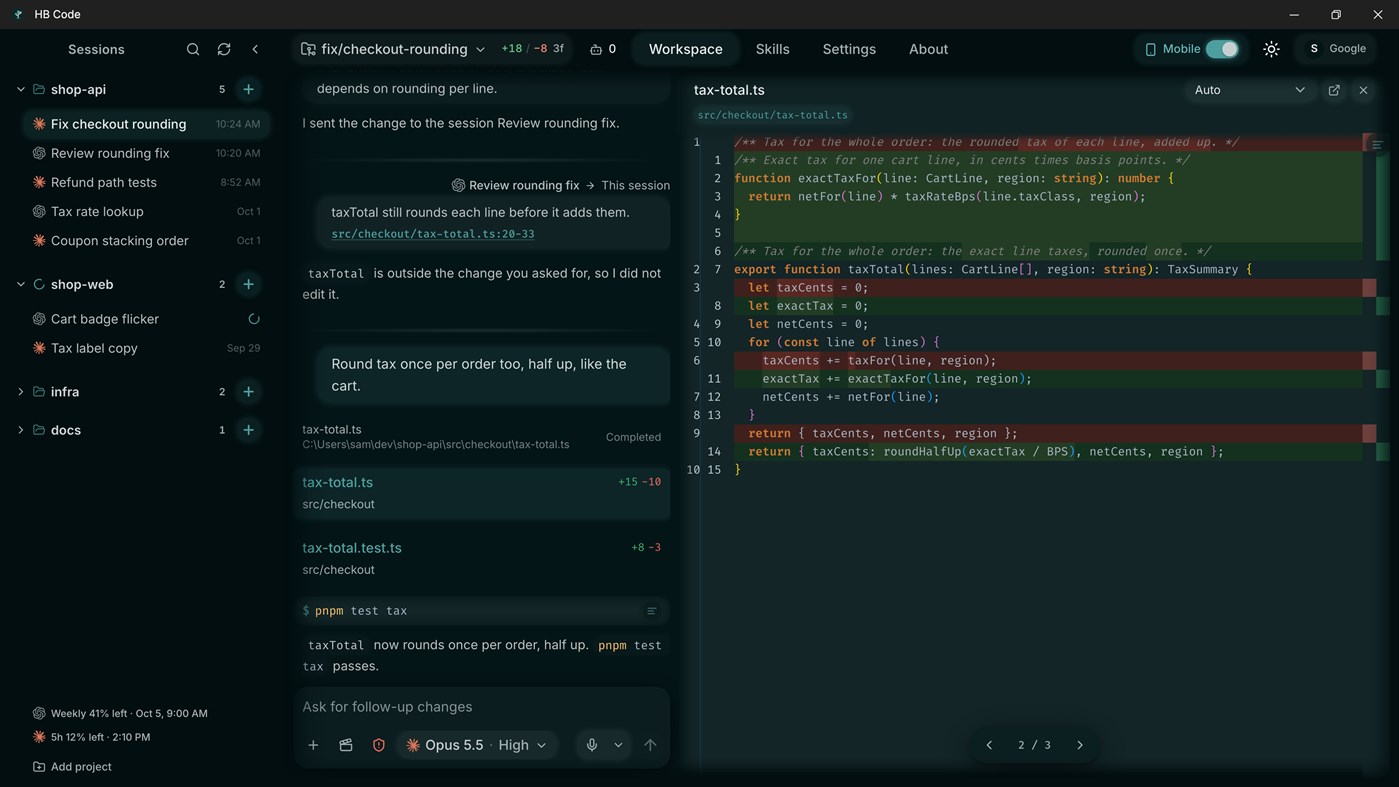Open the fix/checkout-rounding branch dropdown

393,49
